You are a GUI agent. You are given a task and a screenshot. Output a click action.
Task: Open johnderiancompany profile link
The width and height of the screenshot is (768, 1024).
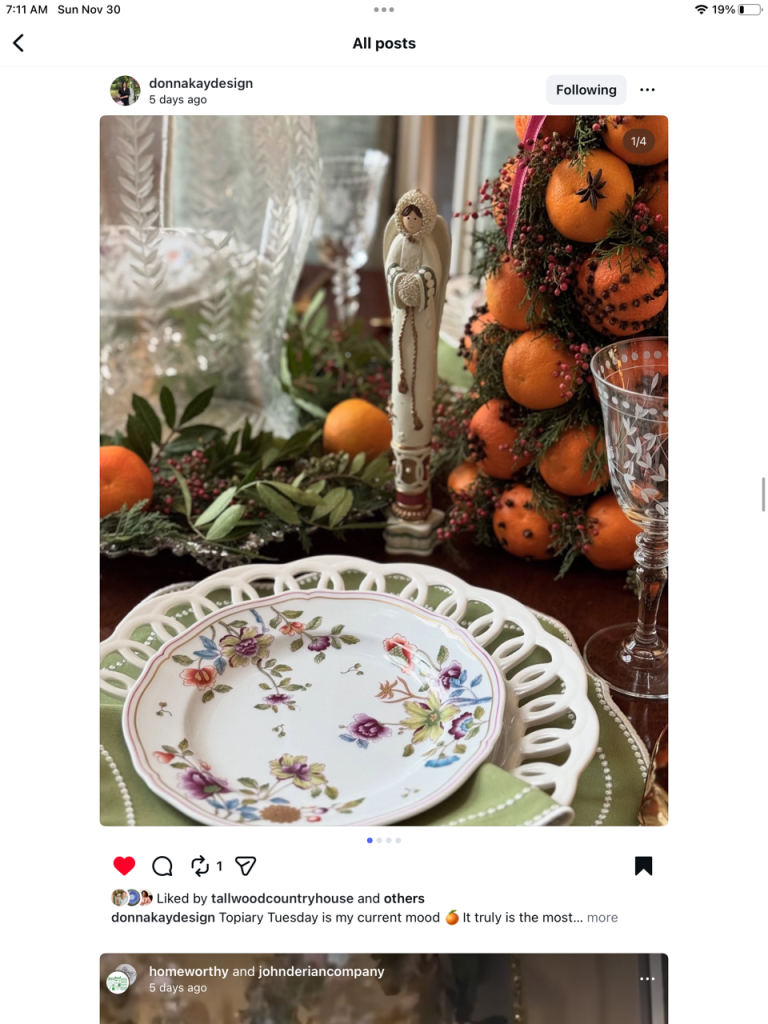(321, 971)
